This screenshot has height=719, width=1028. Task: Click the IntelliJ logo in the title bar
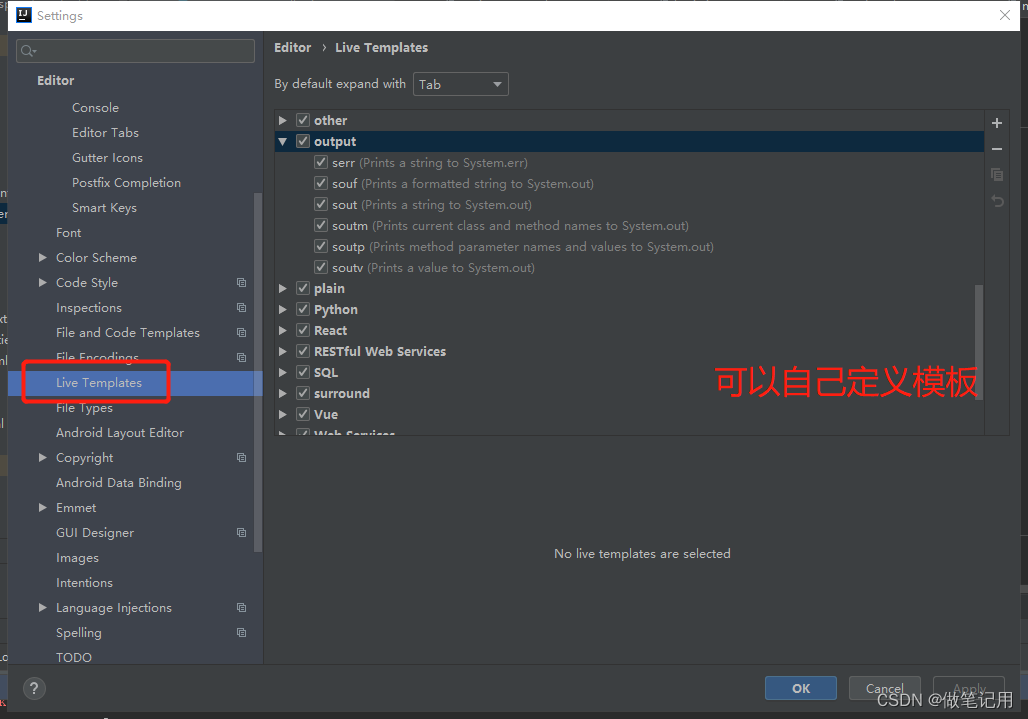click(x=24, y=15)
